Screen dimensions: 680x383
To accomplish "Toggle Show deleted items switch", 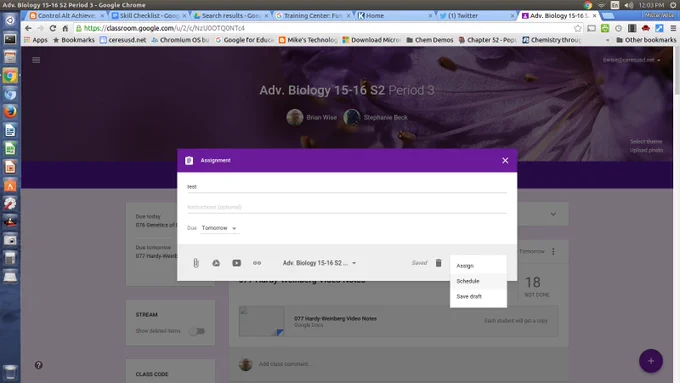I will tap(196, 331).
